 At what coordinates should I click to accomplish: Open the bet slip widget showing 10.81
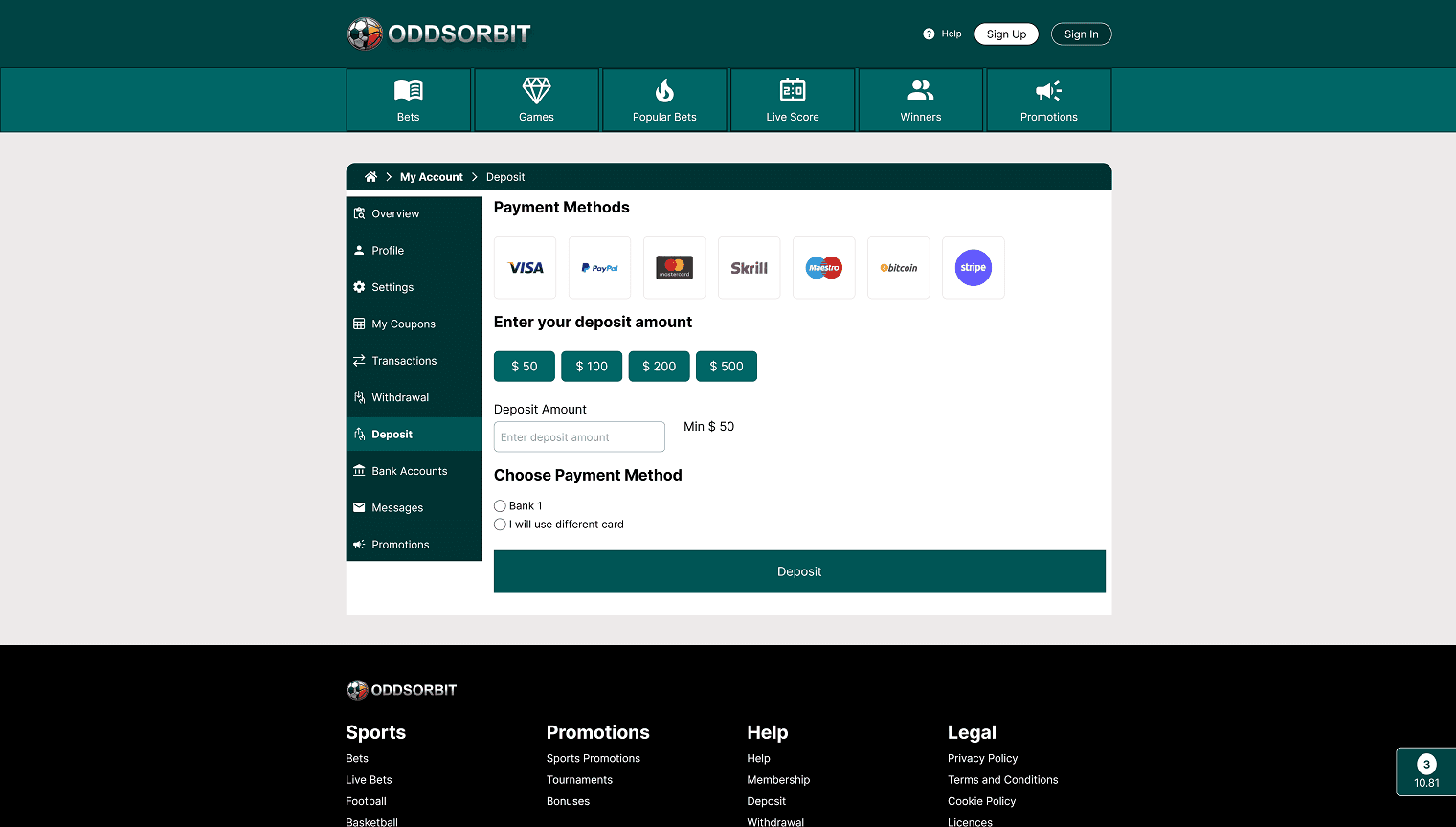point(1426,771)
